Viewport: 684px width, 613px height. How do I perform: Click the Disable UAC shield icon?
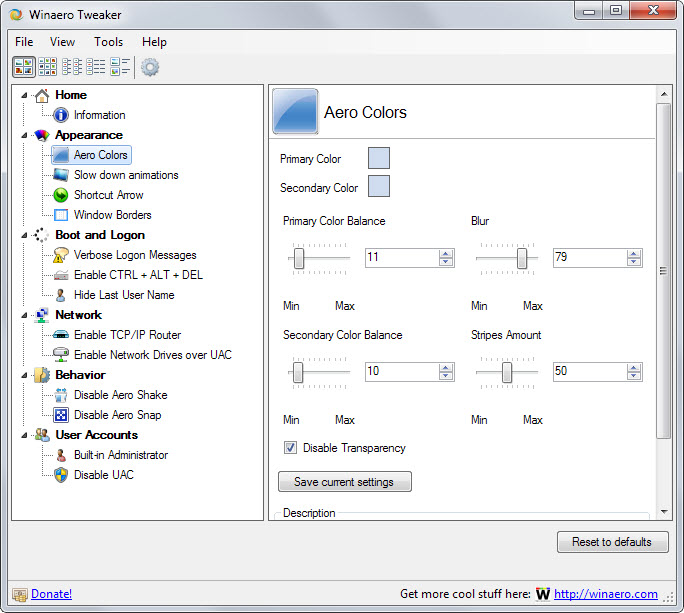(x=61, y=475)
